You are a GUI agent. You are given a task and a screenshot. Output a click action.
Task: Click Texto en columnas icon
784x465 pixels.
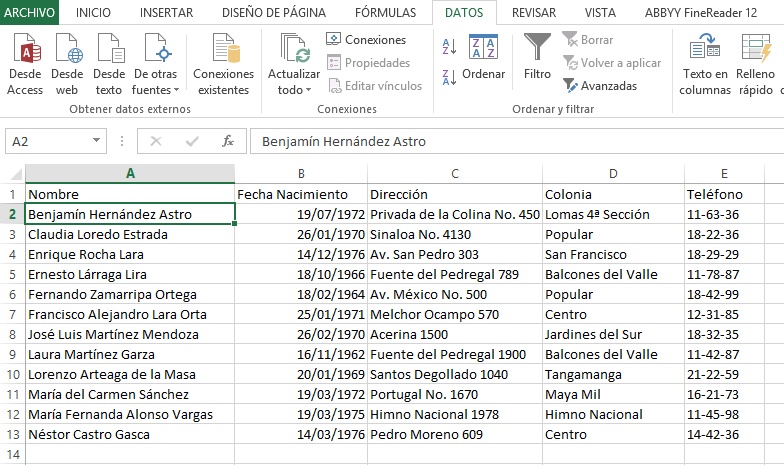(x=705, y=65)
